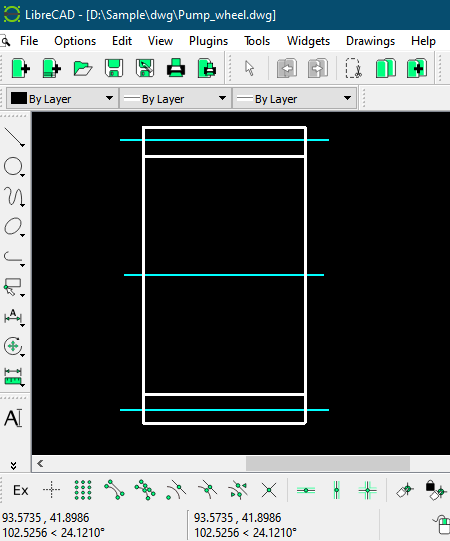The height and width of the screenshot is (541, 450).
Task: Open the line width By Layer dropdown
Action: click(175, 99)
